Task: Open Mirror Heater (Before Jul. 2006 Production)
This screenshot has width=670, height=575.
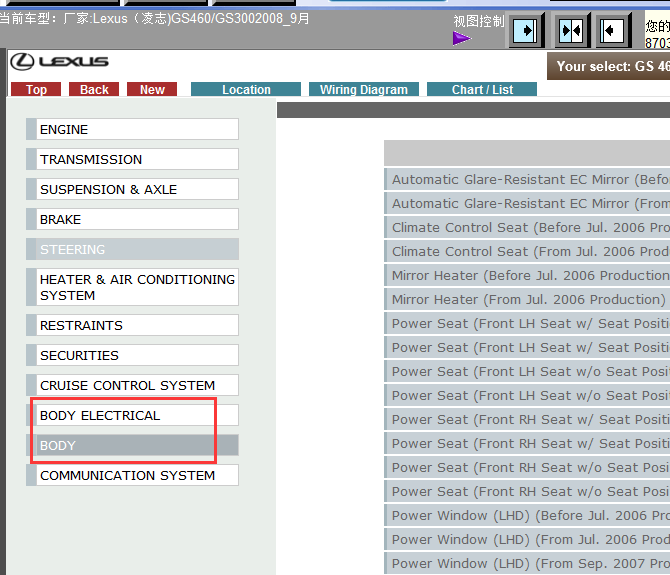Action: coord(527,276)
